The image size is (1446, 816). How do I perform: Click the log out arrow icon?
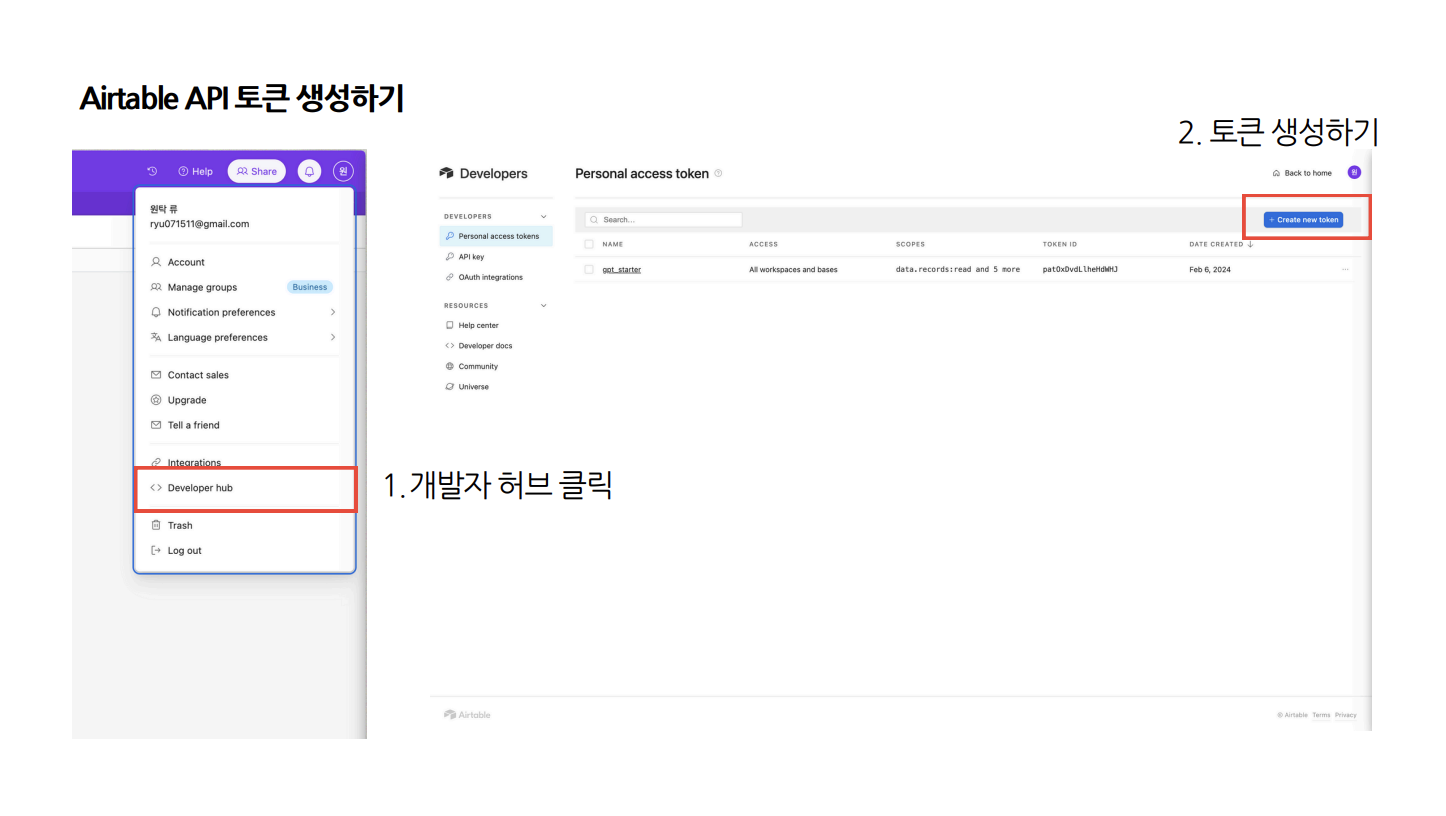(x=156, y=550)
